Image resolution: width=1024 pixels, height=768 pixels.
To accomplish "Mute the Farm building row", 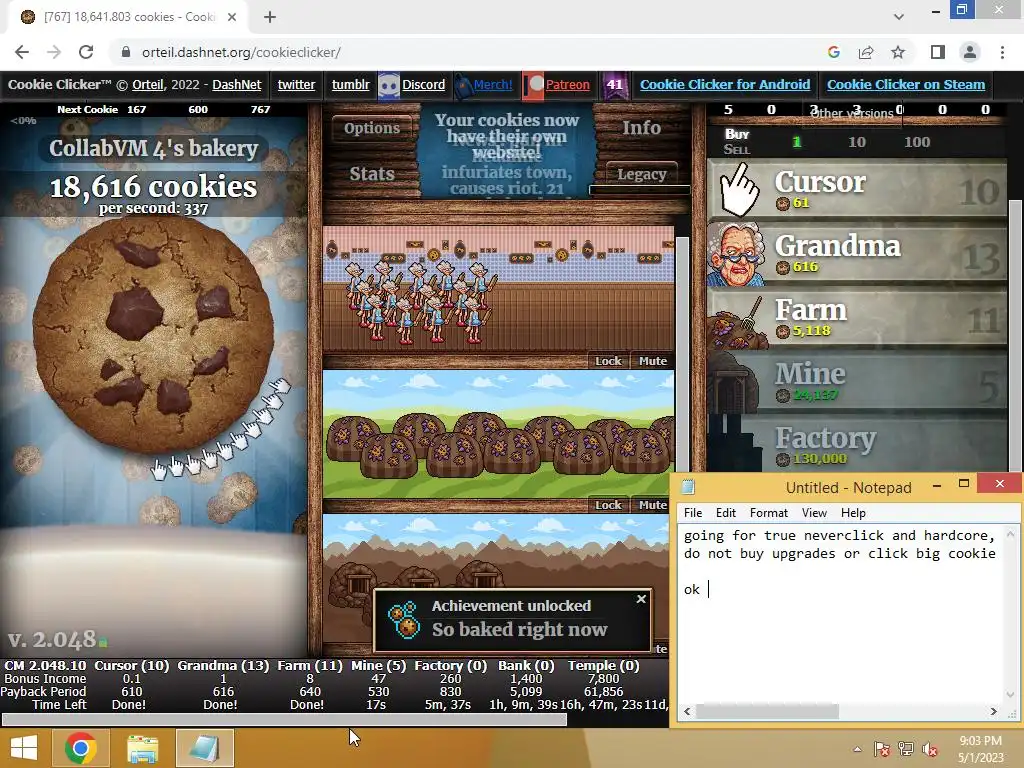I will pos(652,505).
